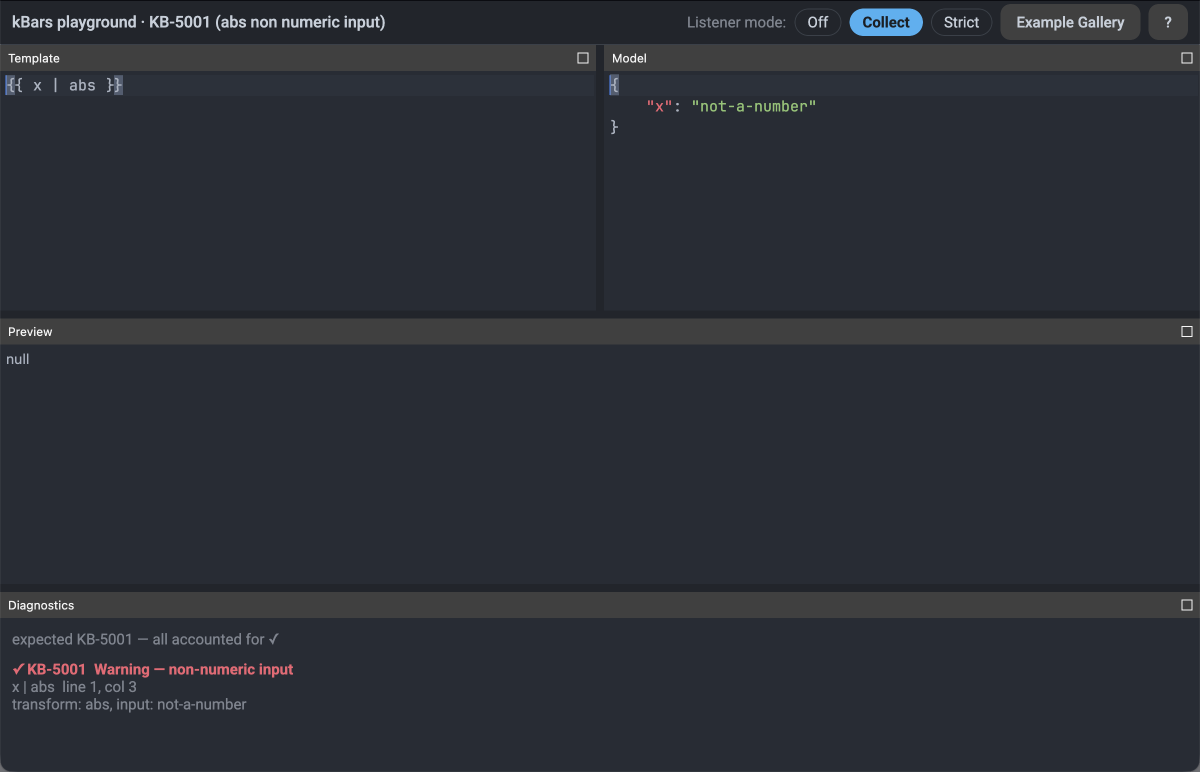
Task: Open help with the question mark button
Action: (1168, 22)
